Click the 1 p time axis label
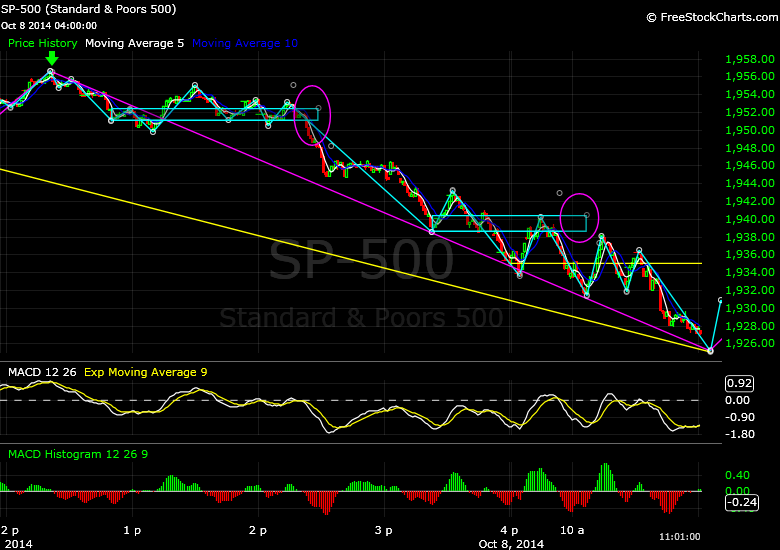780x550 pixels. click(x=132, y=531)
